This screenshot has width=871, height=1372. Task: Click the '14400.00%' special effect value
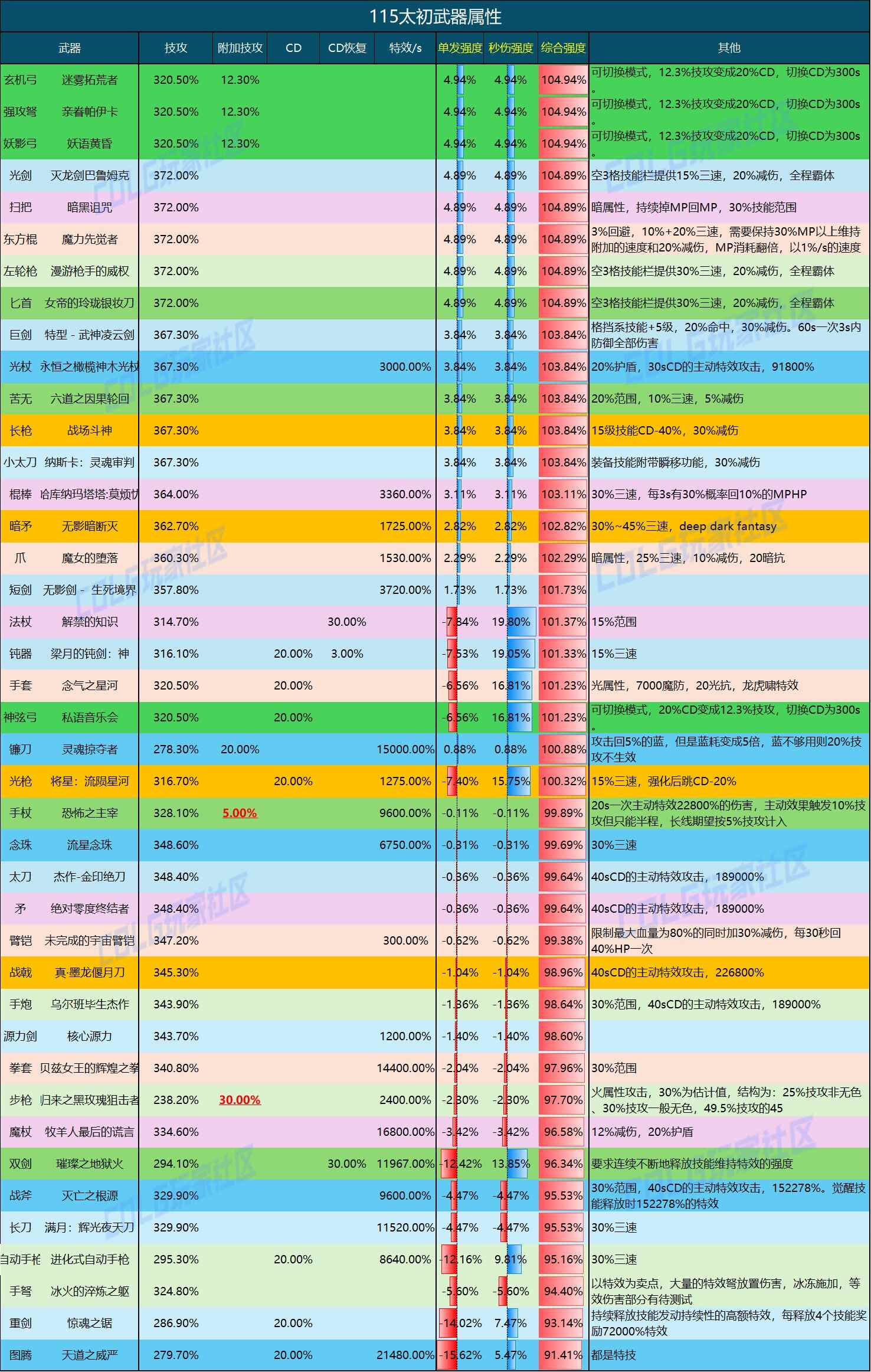point(405,1068)
